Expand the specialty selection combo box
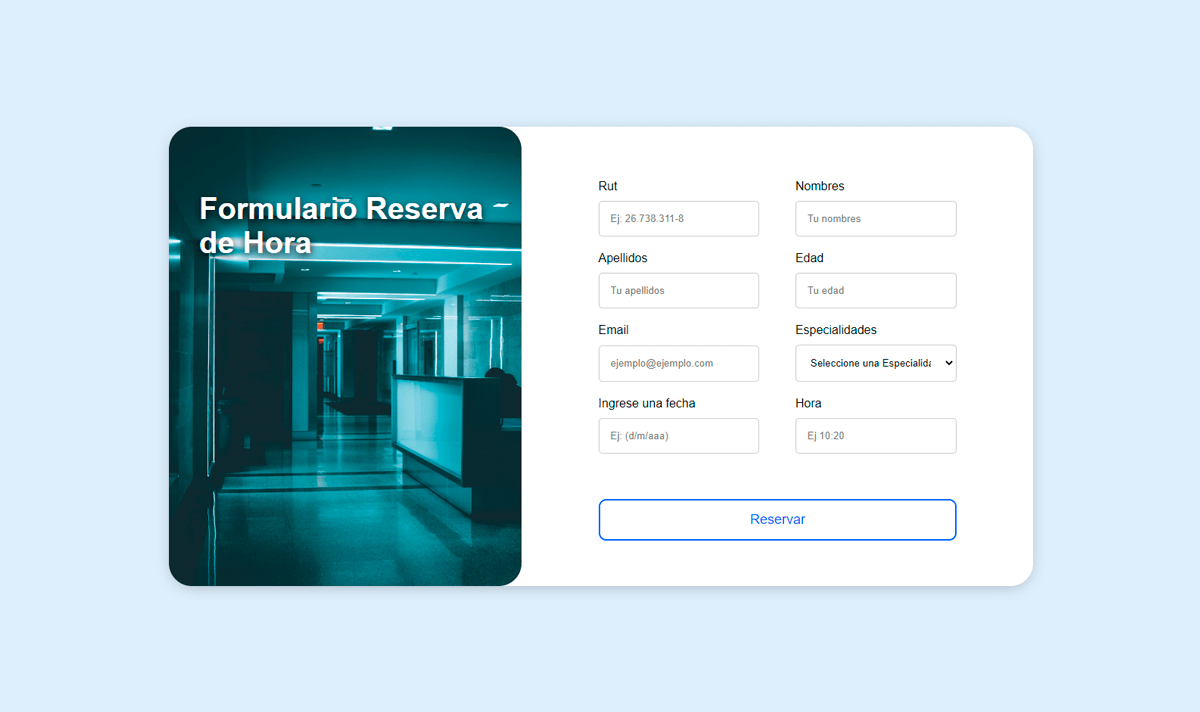1200x712 pixels. pyautogui.click(x=875, y=363)
